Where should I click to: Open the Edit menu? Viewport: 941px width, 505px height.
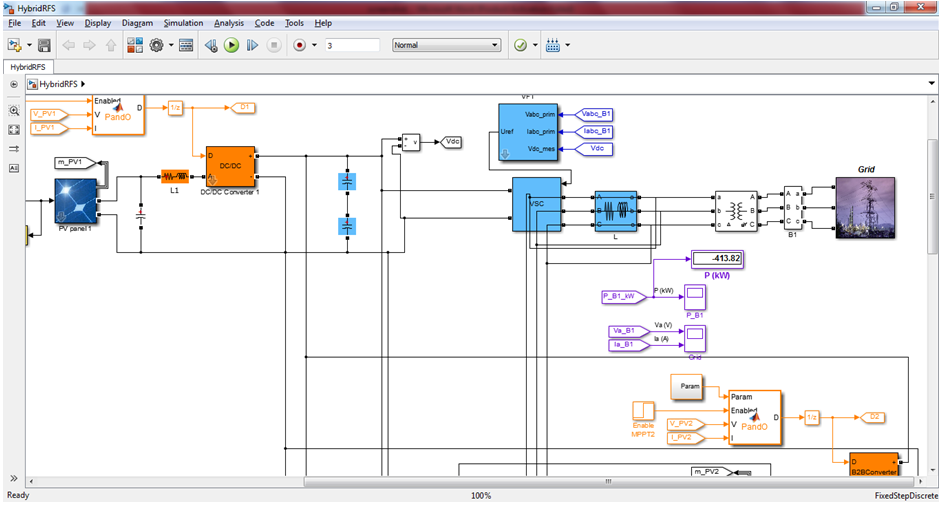[x=38, y=23]
